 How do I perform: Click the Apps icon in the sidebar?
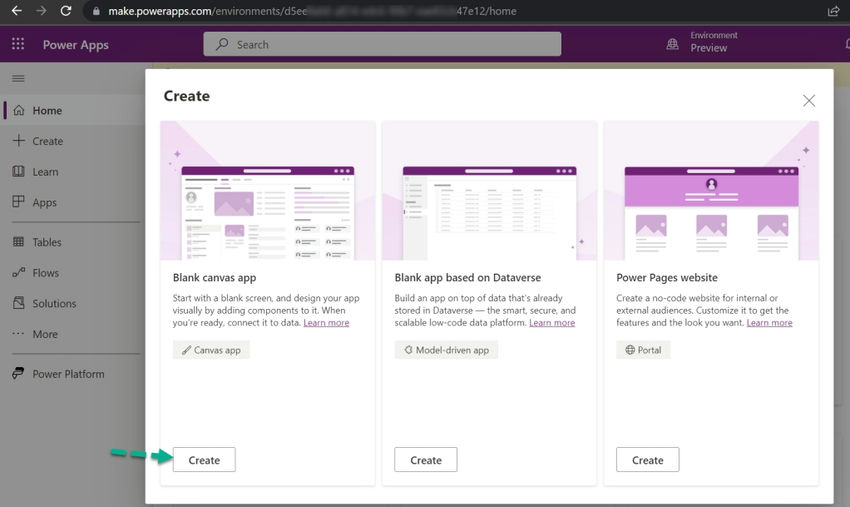[18, 202]
